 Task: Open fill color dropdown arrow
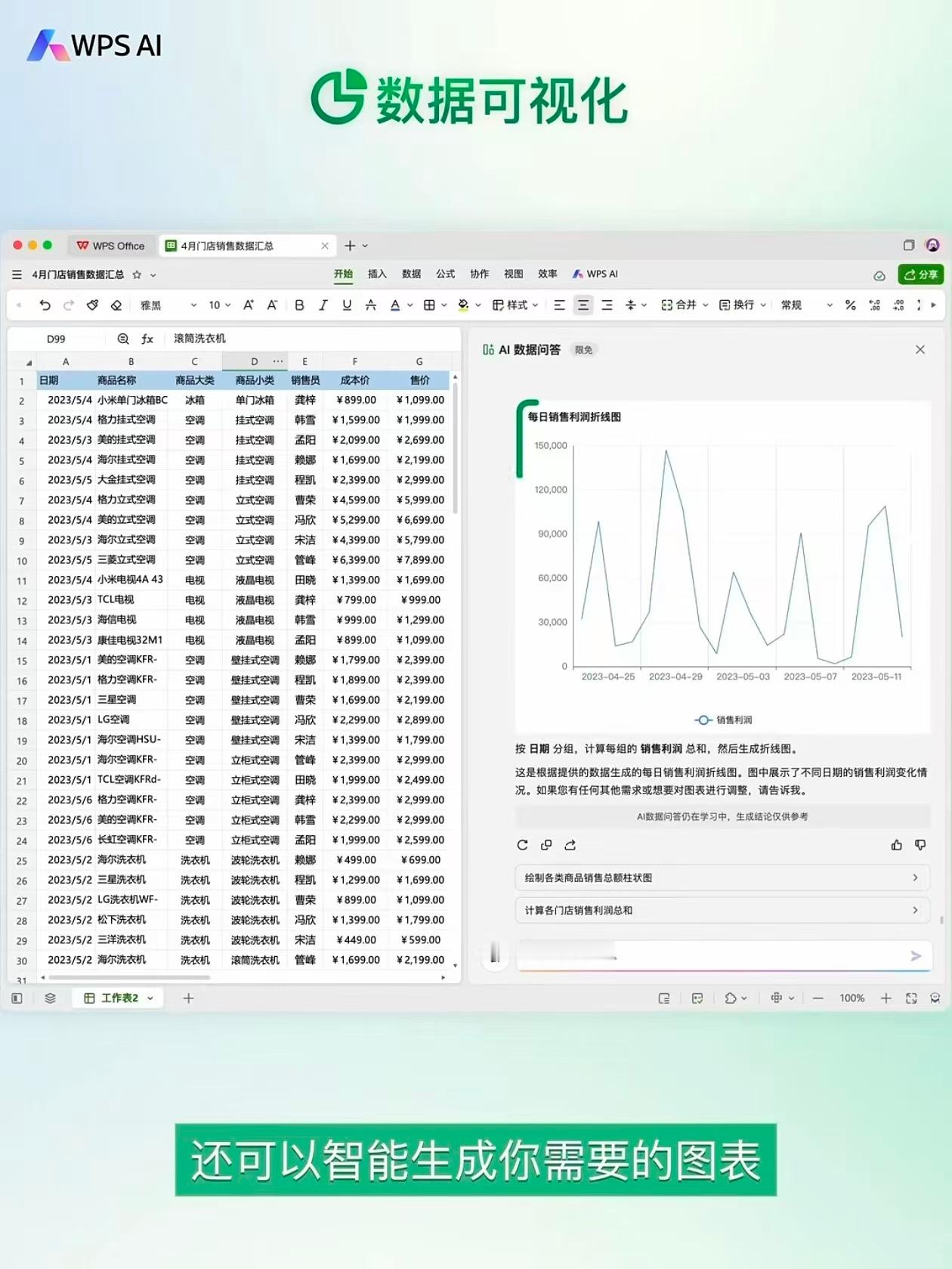click(478, 305)
